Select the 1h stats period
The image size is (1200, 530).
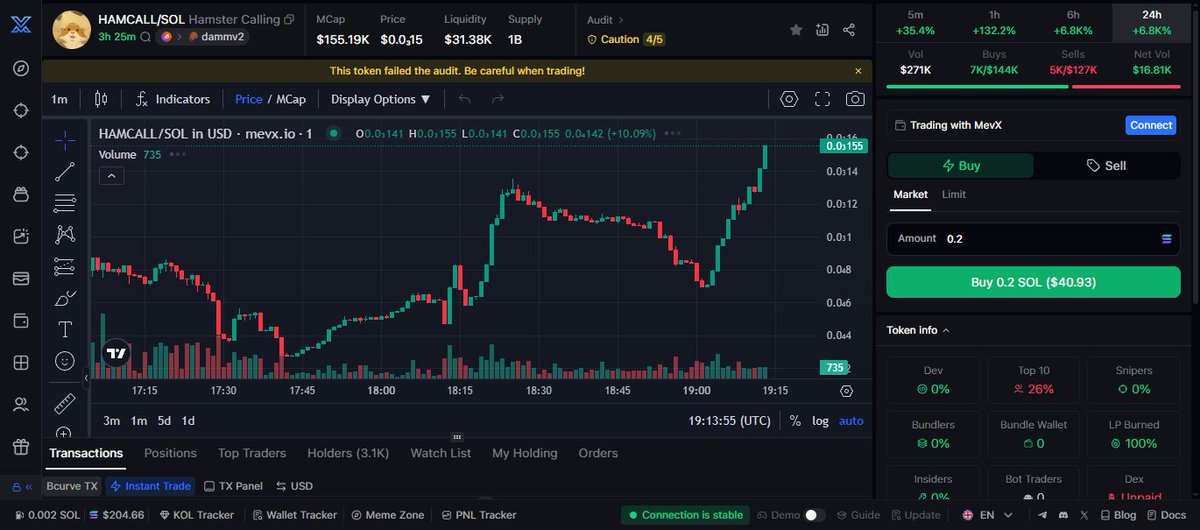[x=994, y=22]
